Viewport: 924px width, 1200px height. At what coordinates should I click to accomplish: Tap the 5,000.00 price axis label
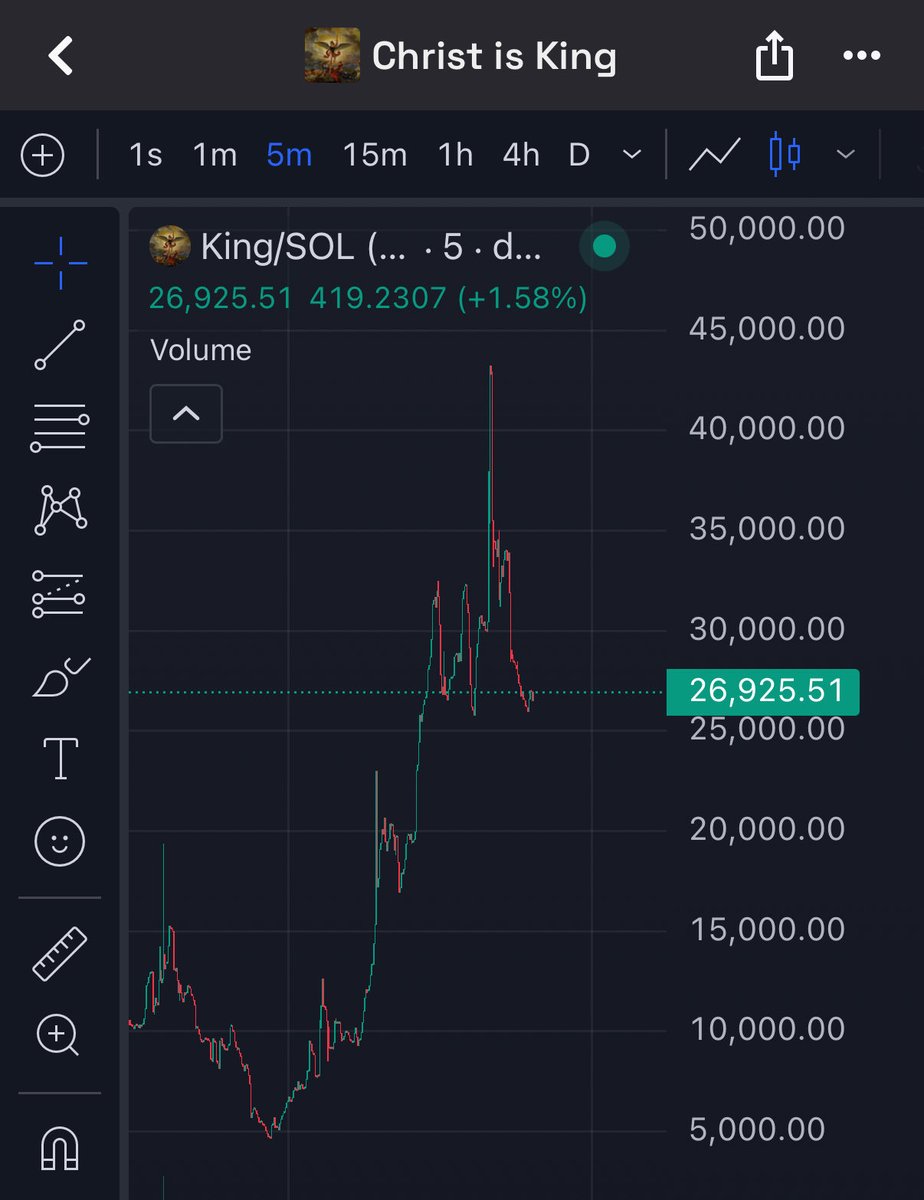[x=757, y=1130]
